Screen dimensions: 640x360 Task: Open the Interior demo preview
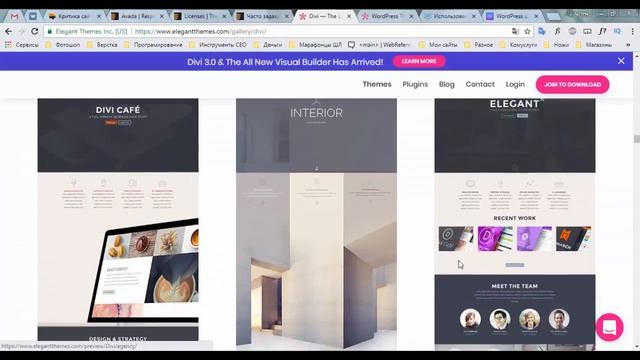pos(316,224)
